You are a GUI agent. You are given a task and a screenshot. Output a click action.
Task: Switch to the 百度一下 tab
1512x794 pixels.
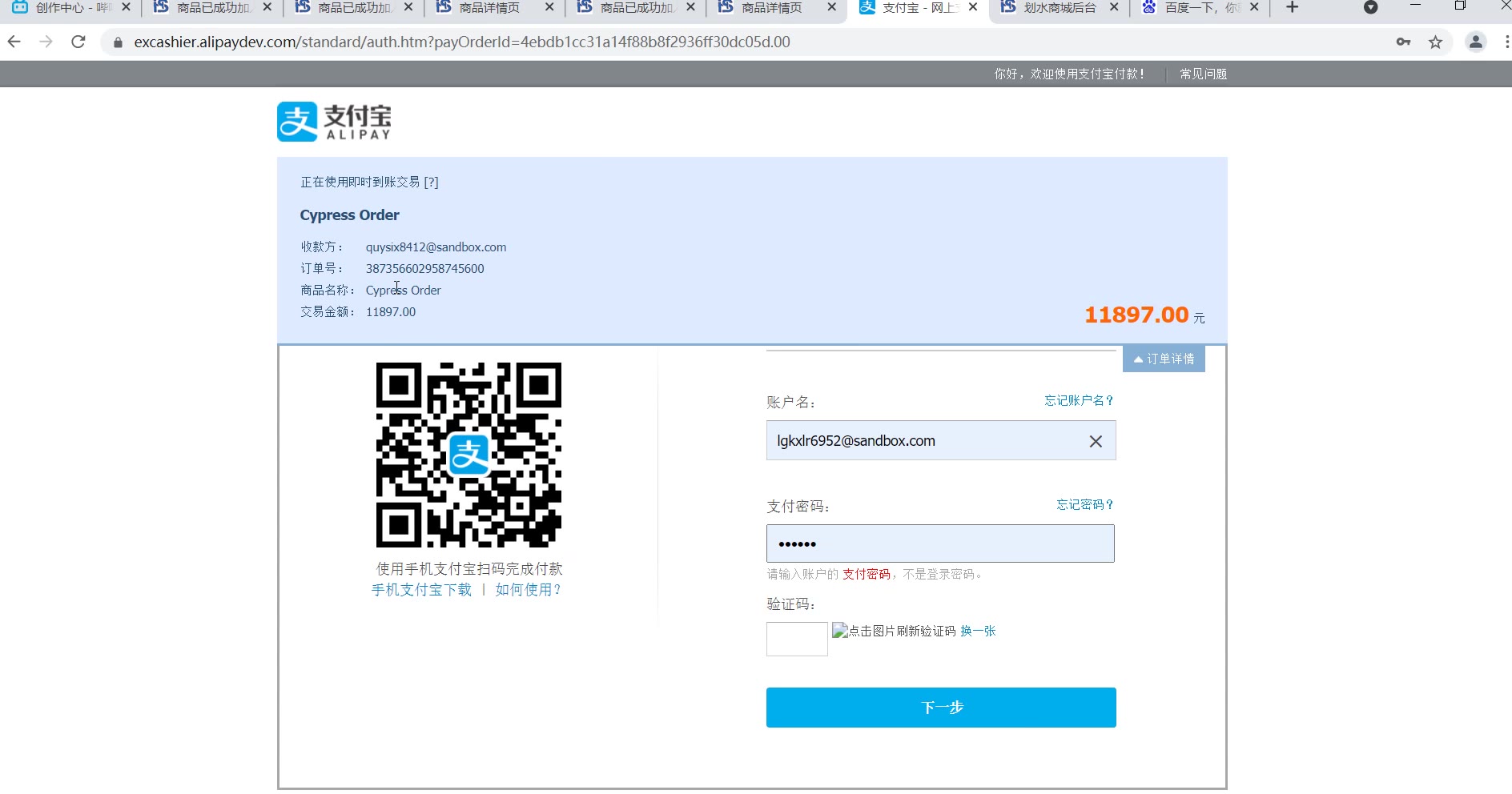click(x=1200, y=7)
